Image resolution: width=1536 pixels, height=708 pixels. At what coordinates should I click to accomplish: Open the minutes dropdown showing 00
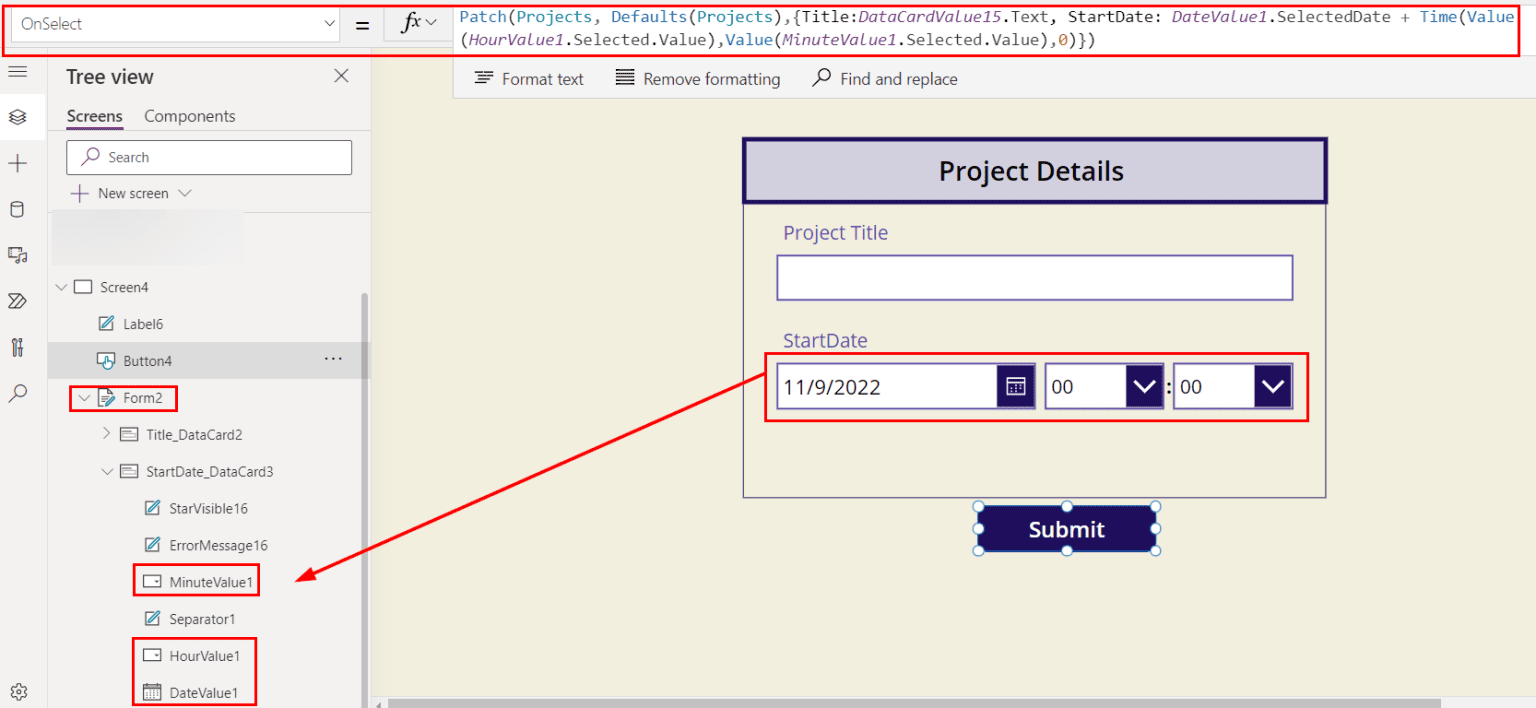1272,386
